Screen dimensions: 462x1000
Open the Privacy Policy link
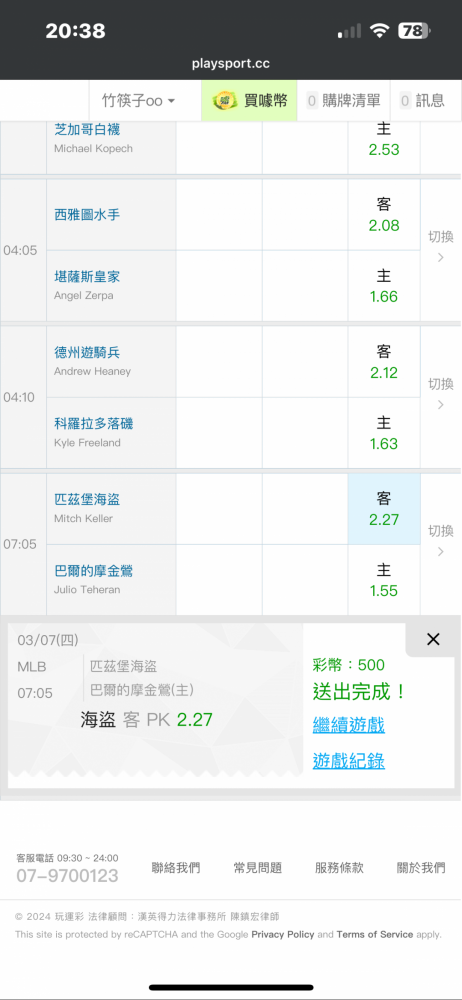pos(283,934)
